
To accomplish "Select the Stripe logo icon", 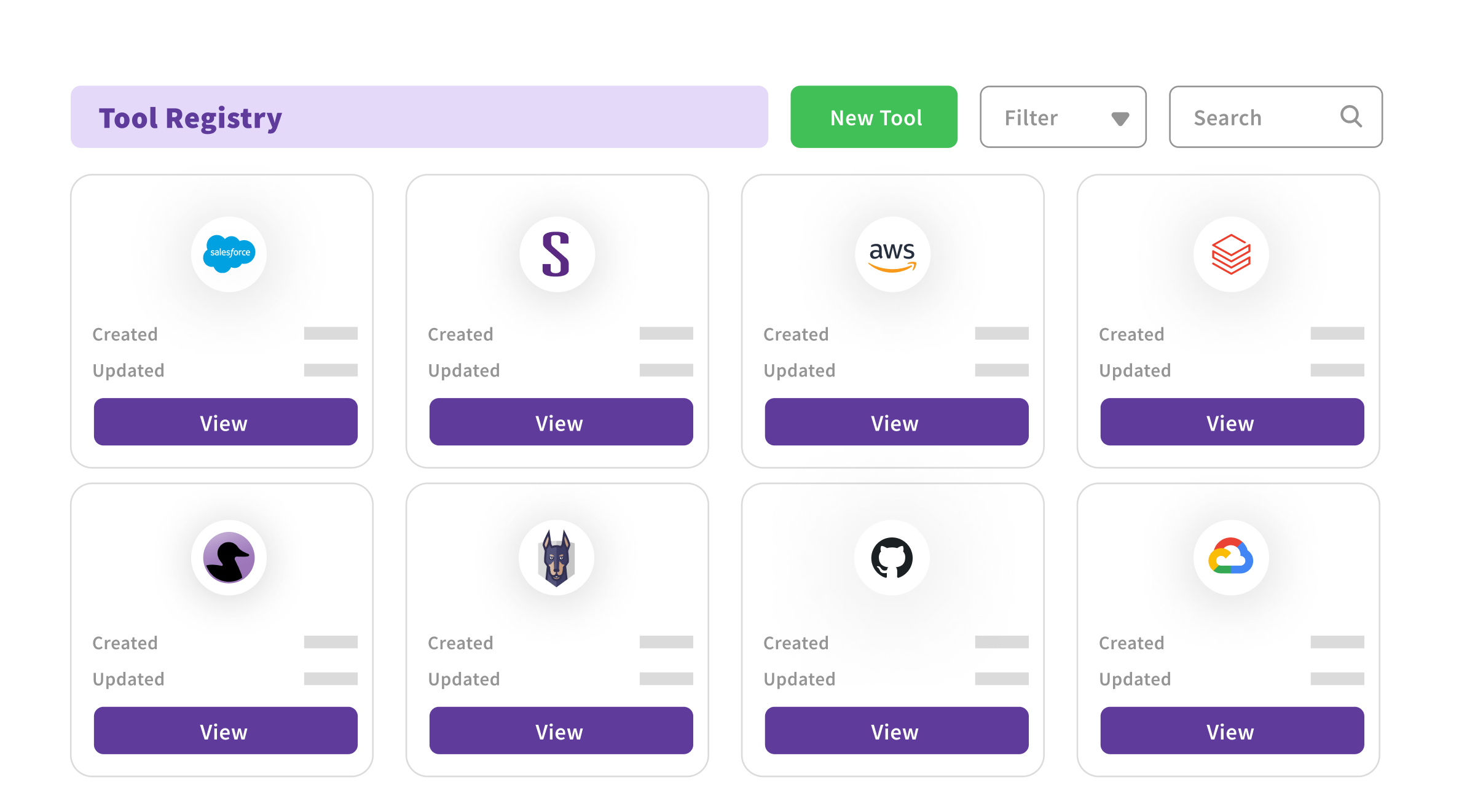I will (558, 254).
